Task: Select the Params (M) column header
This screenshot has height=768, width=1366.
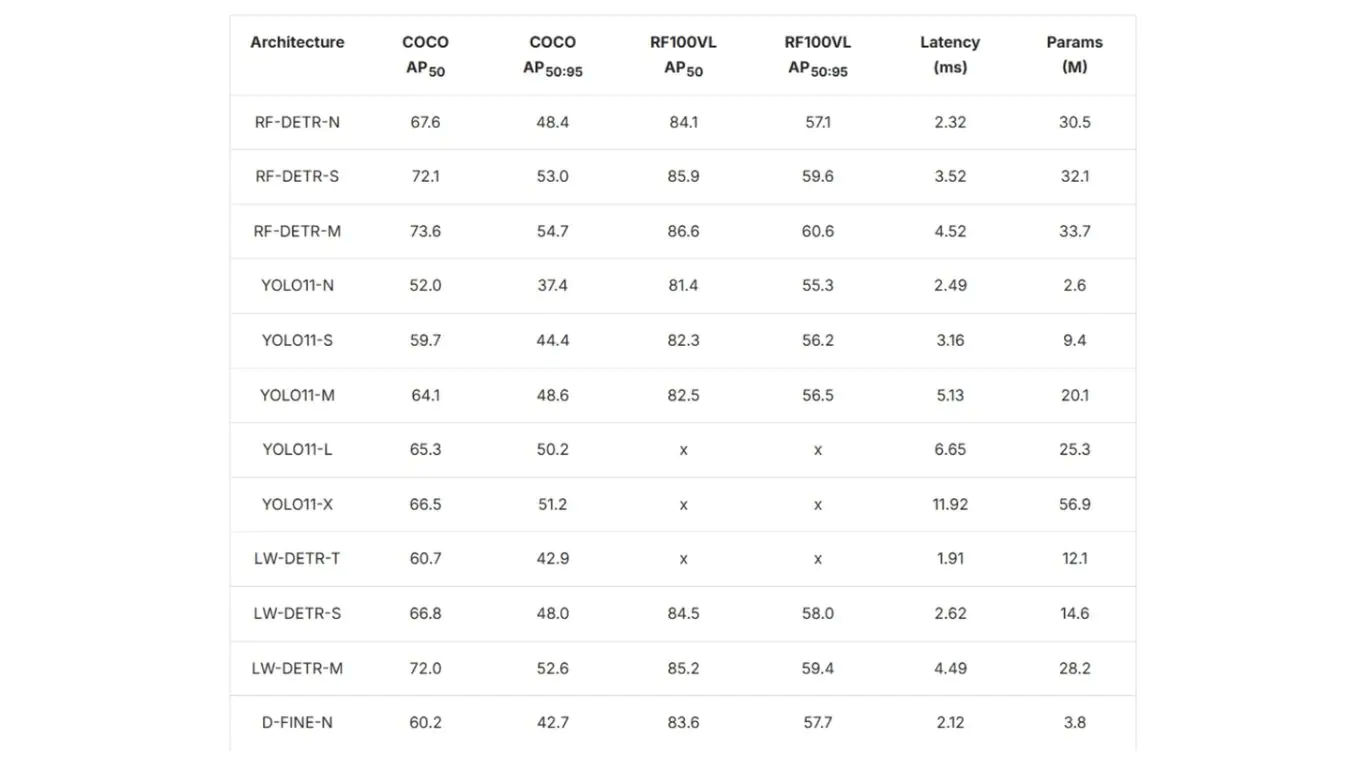Action: point(1074,55)
